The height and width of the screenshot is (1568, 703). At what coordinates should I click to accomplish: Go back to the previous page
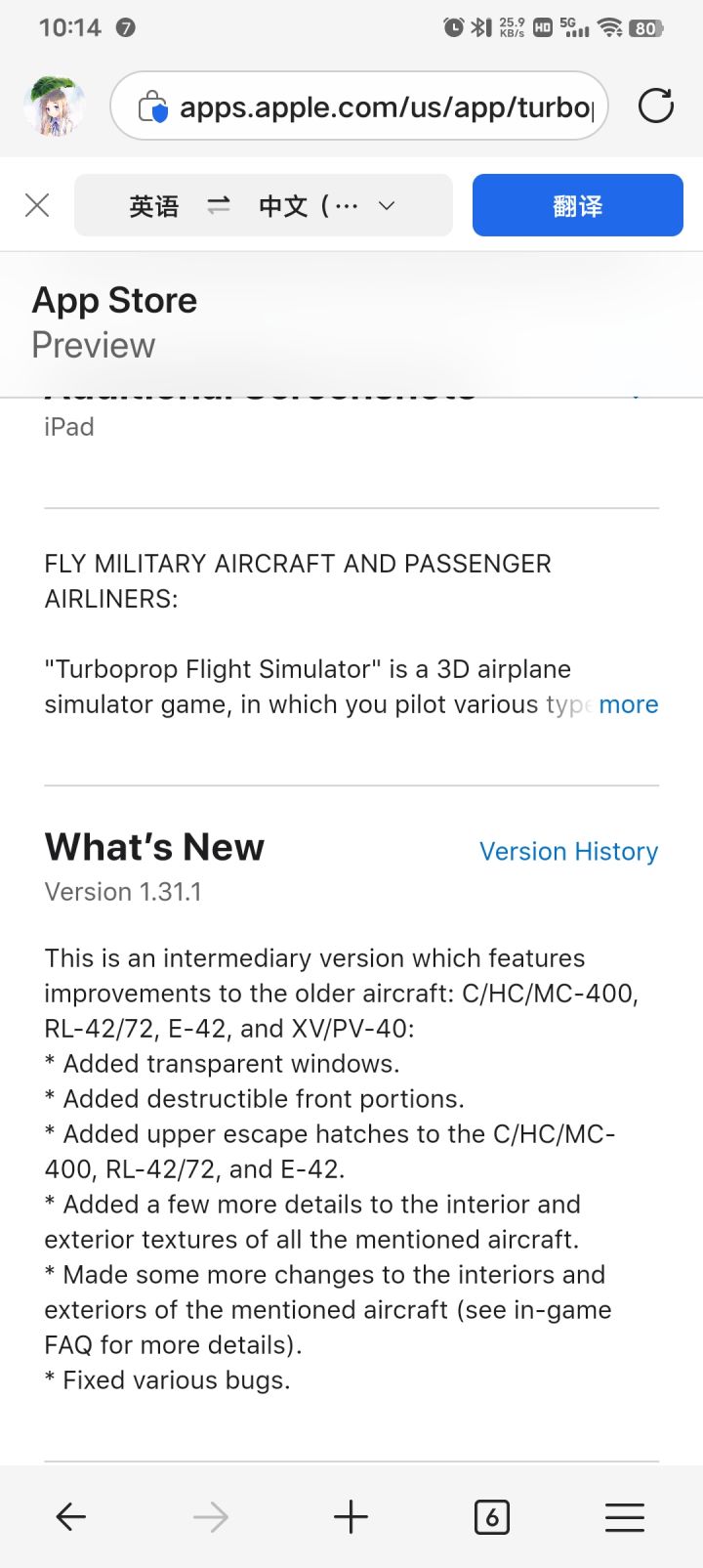pos(71,1516)
